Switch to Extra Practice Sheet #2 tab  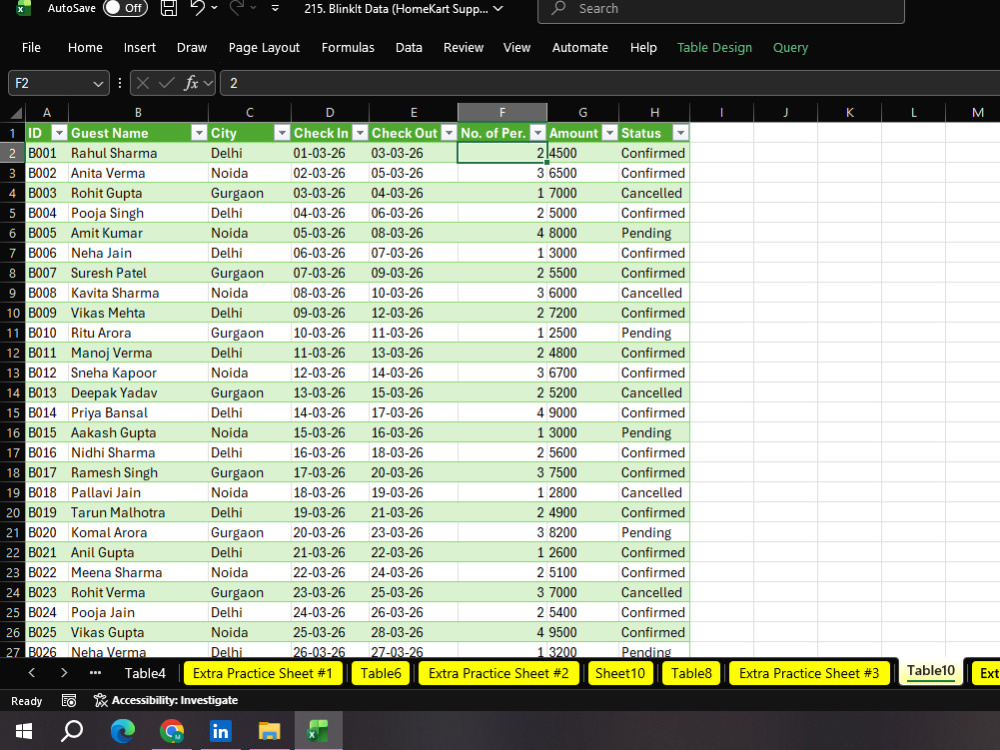click(499, 673)
